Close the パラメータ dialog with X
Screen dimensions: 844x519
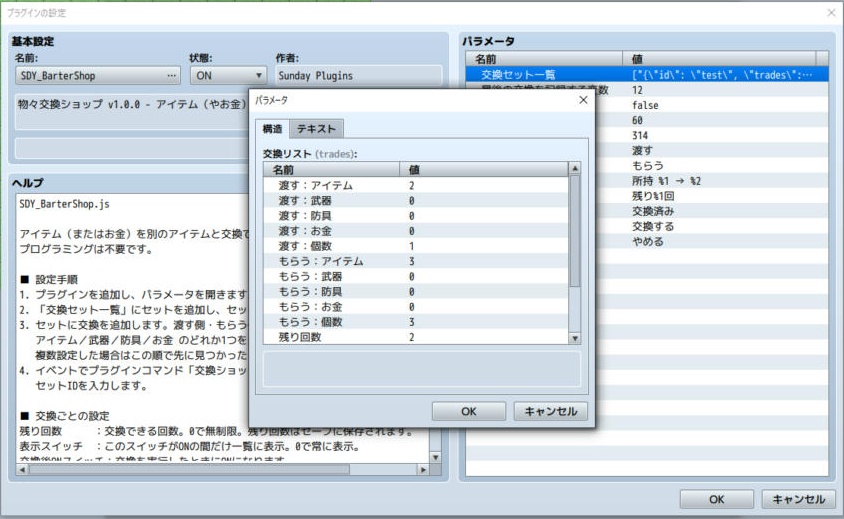pos(583,100)
